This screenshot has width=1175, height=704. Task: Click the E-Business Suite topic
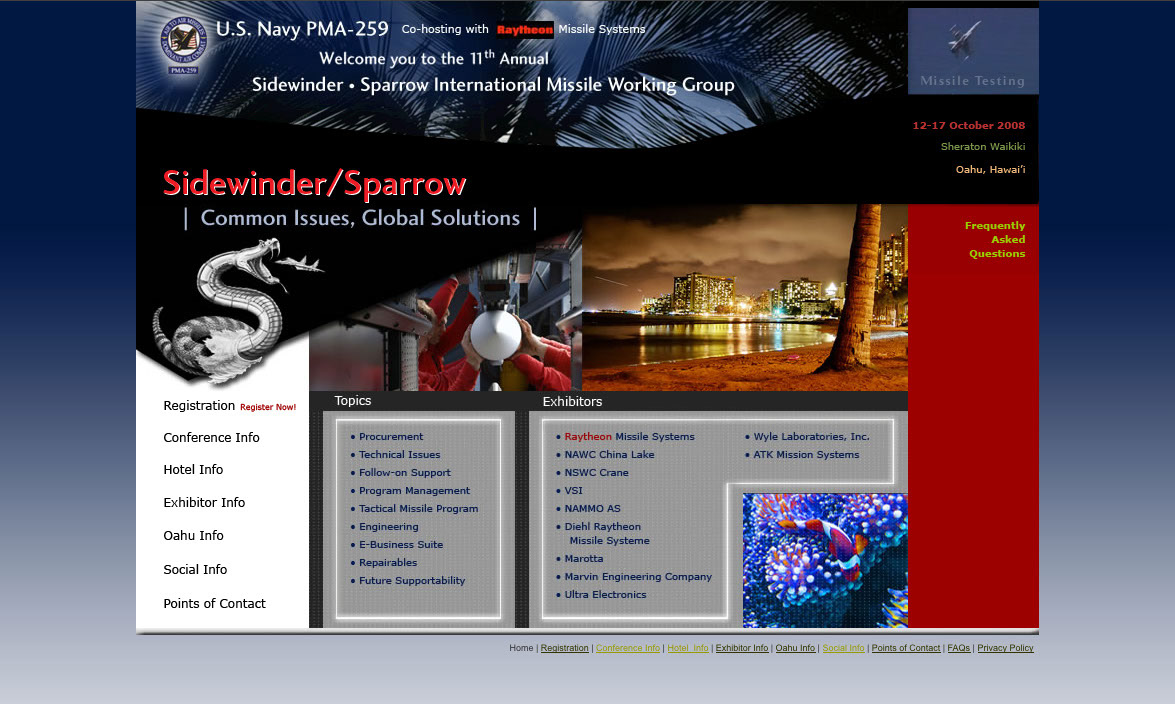(x=401, y=544)
